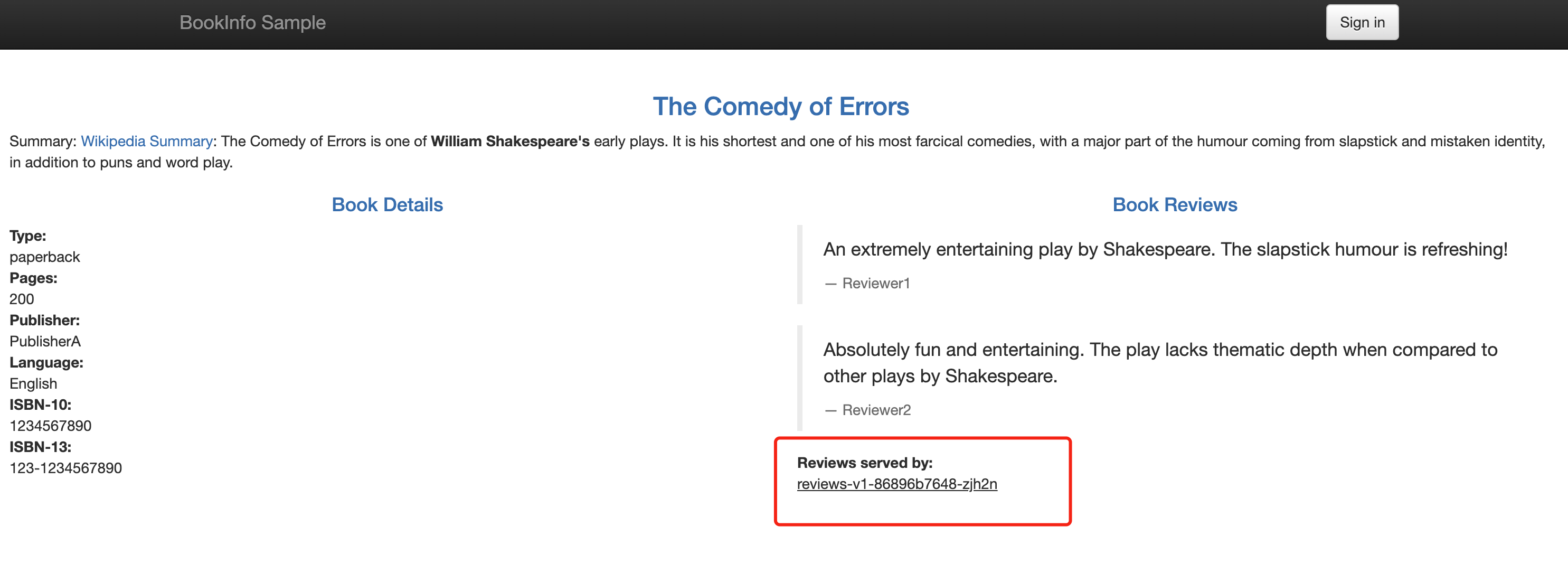1568x583 pixels.
Task: Select the PublisherA value text
Action: coord(45,341)
